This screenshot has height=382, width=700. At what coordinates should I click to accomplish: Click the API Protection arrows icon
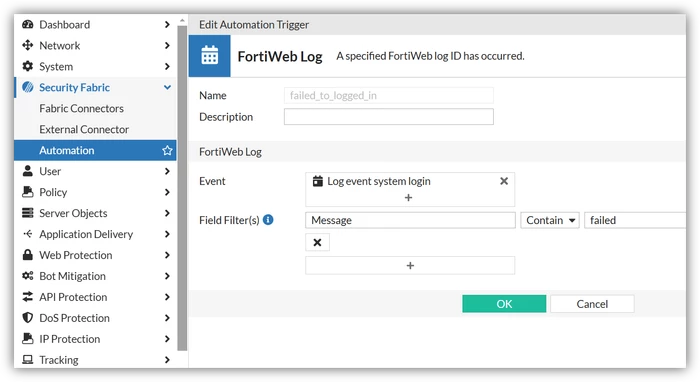point(28,297)
